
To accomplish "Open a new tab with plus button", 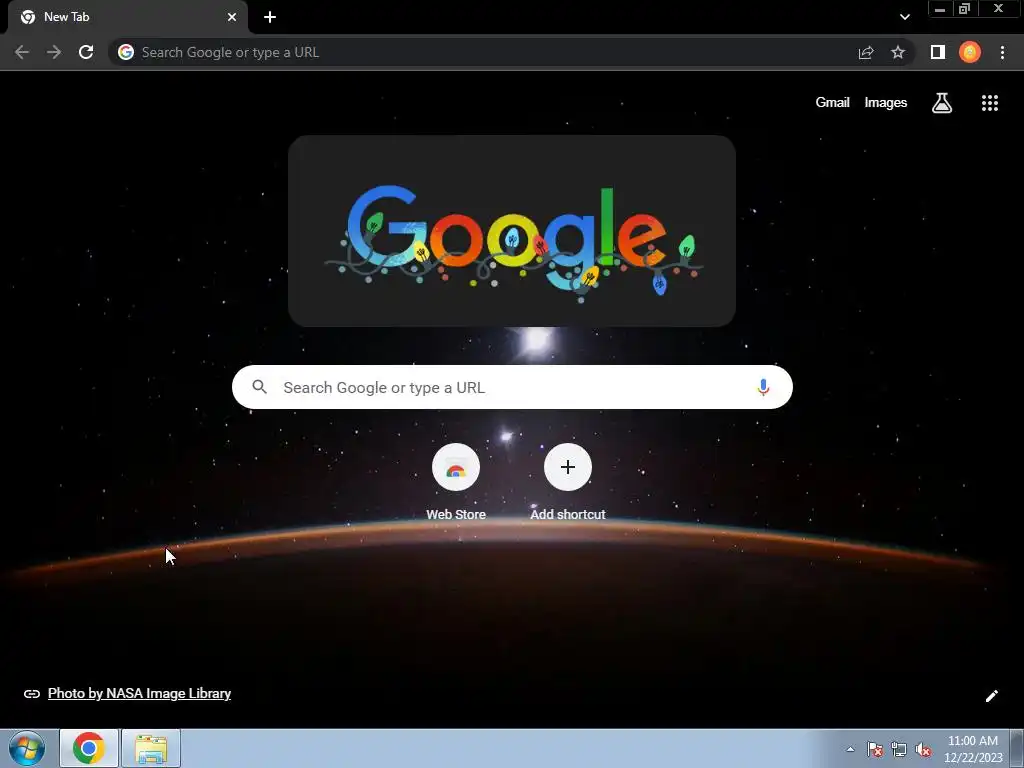I will [270, 17].
